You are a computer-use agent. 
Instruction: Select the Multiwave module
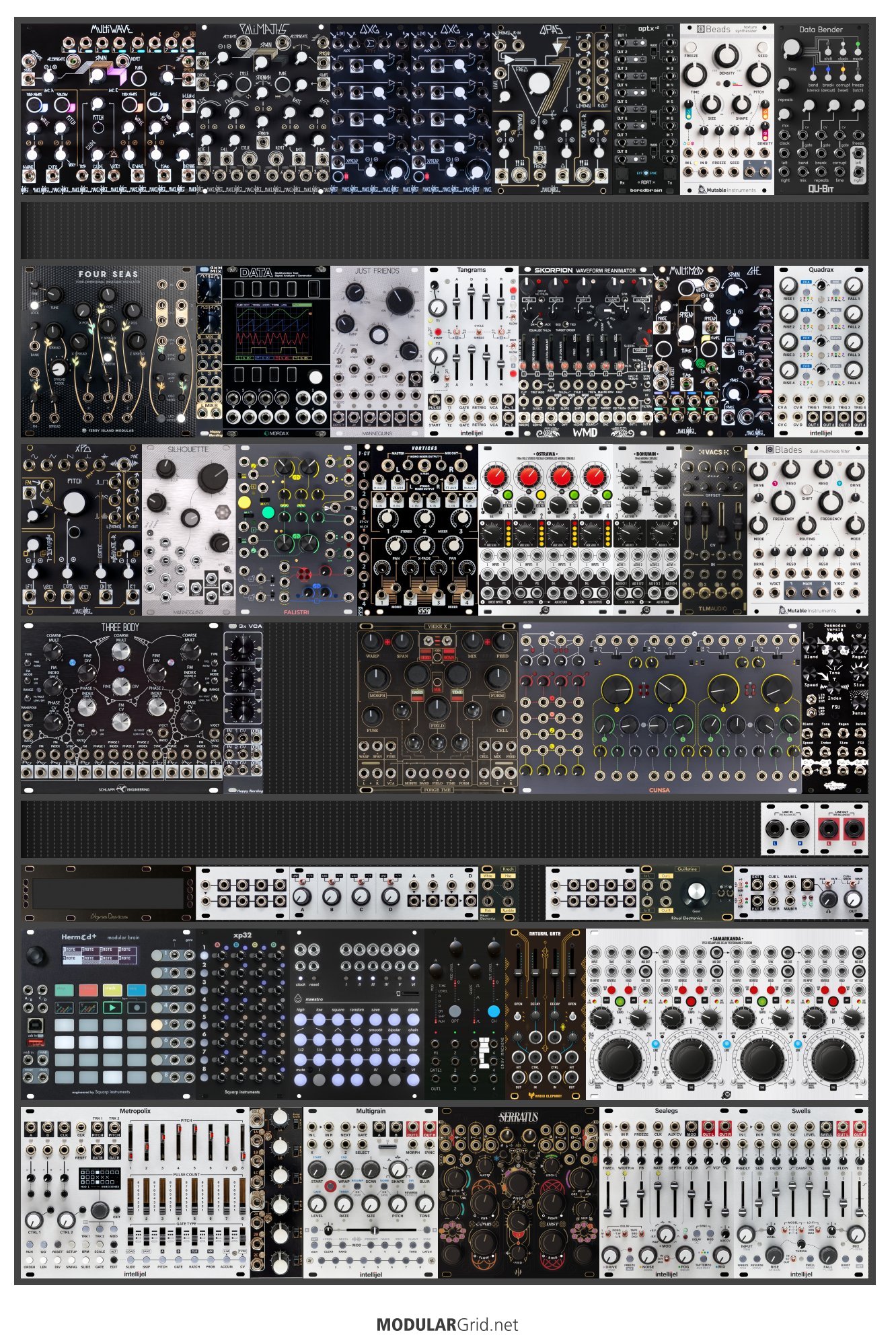[x=108, y=110]
